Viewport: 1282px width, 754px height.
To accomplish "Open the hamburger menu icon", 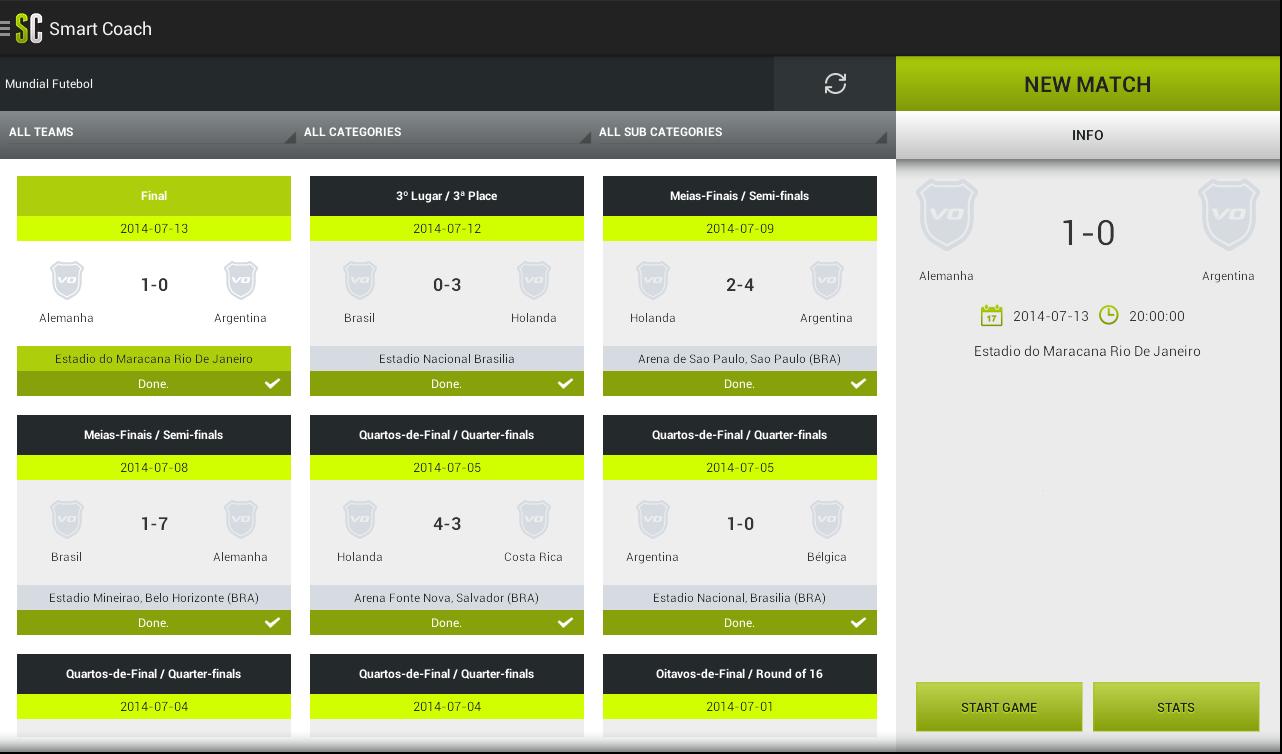I will [x=8, y=28].
